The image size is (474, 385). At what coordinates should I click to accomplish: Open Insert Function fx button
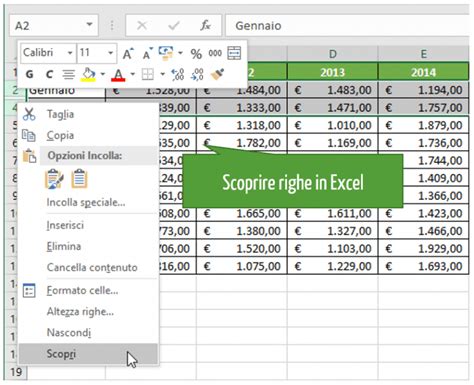(205, 25)
